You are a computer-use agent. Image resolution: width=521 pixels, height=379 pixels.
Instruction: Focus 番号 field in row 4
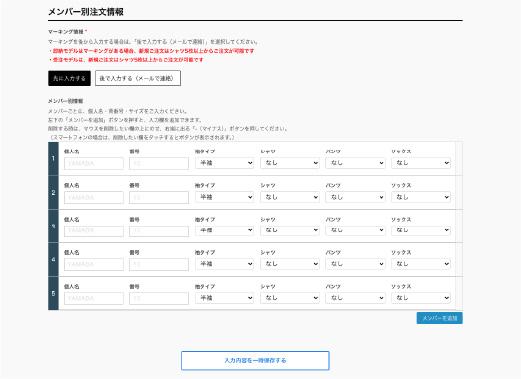[x=159, y=264]
